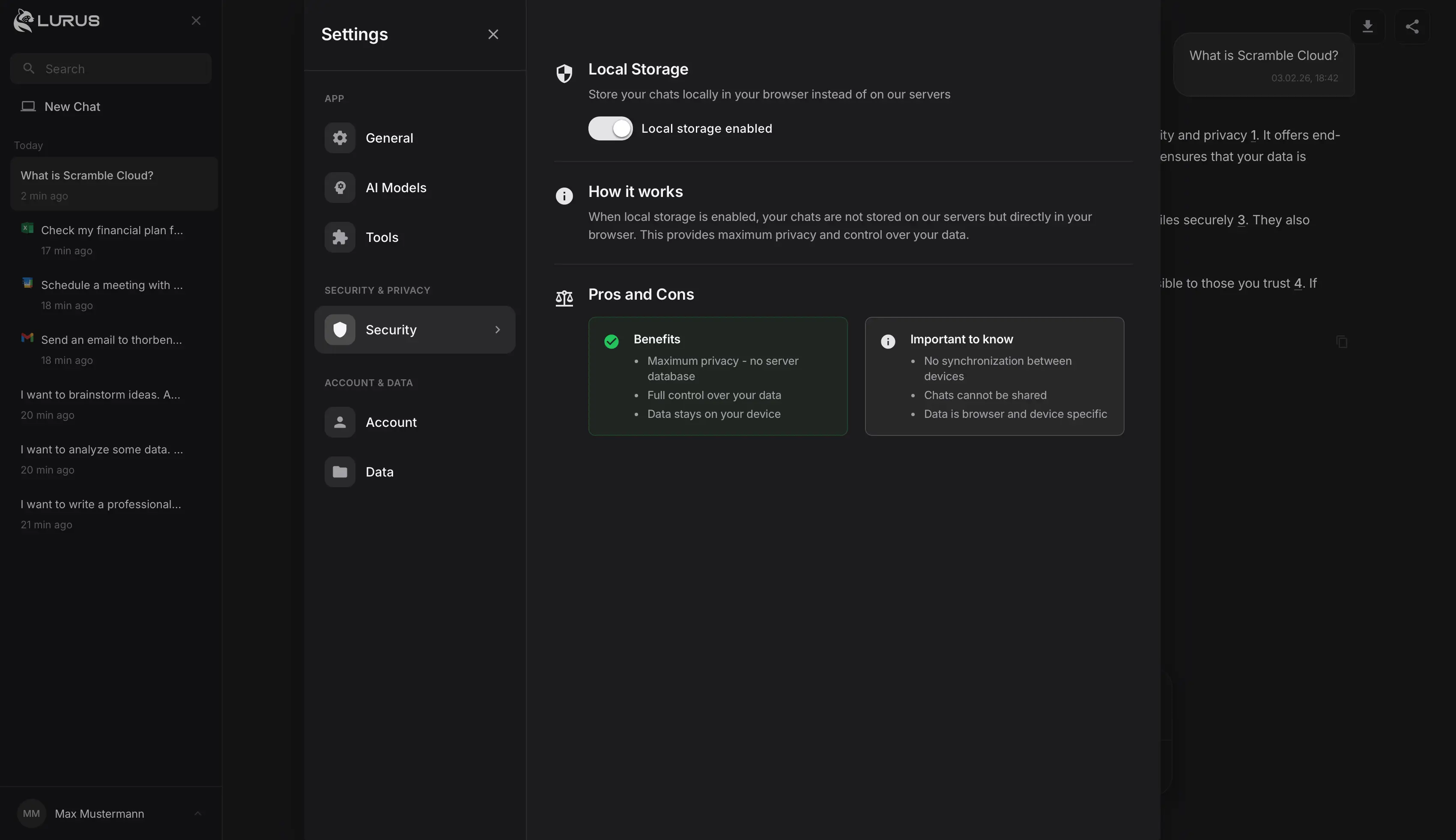The image size is (1456, 840).
Task: Expand the Max Mustermann account menu
Action: coord(198,813)
